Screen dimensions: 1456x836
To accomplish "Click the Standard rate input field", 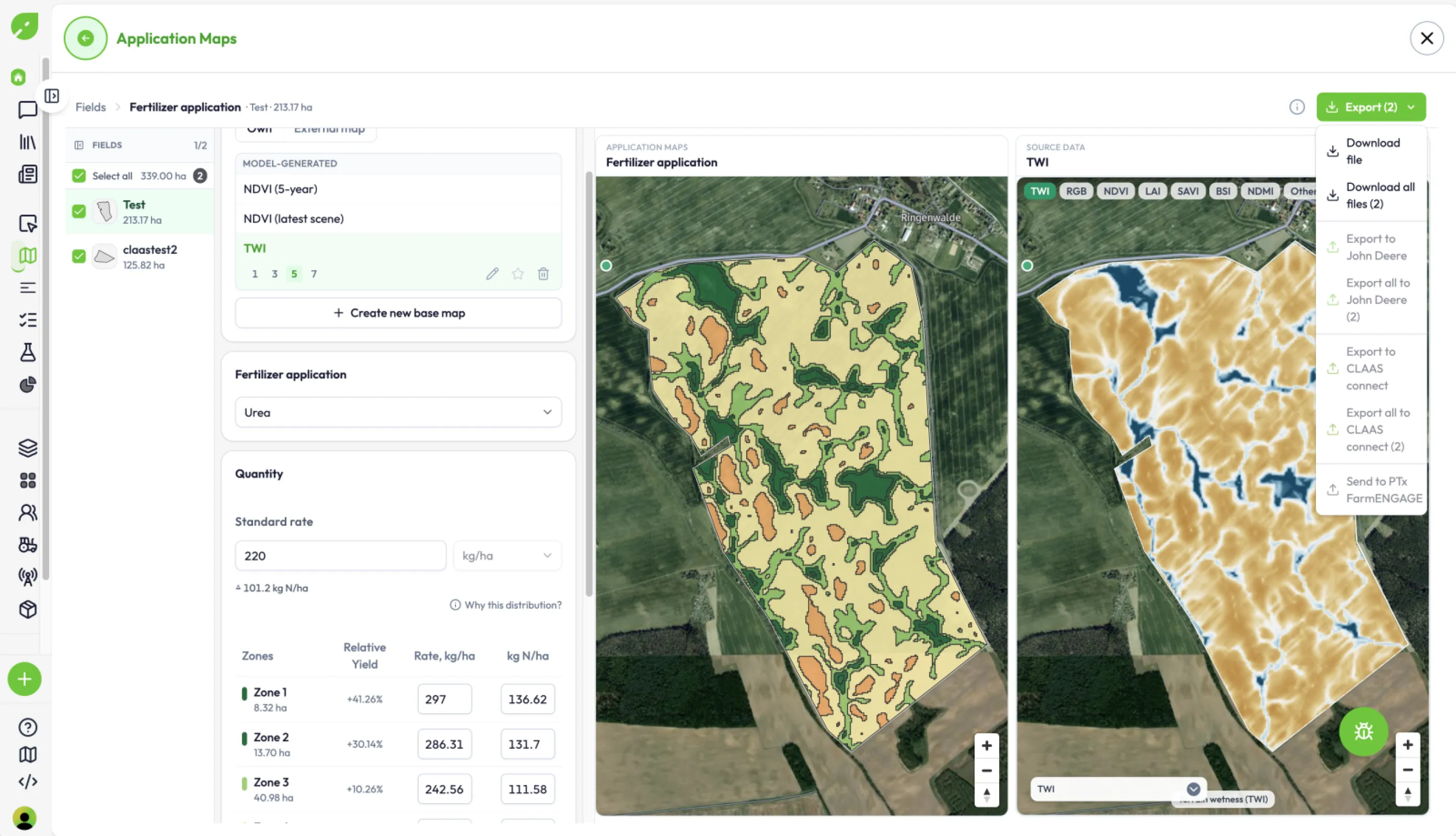I will tap(340, 556).
